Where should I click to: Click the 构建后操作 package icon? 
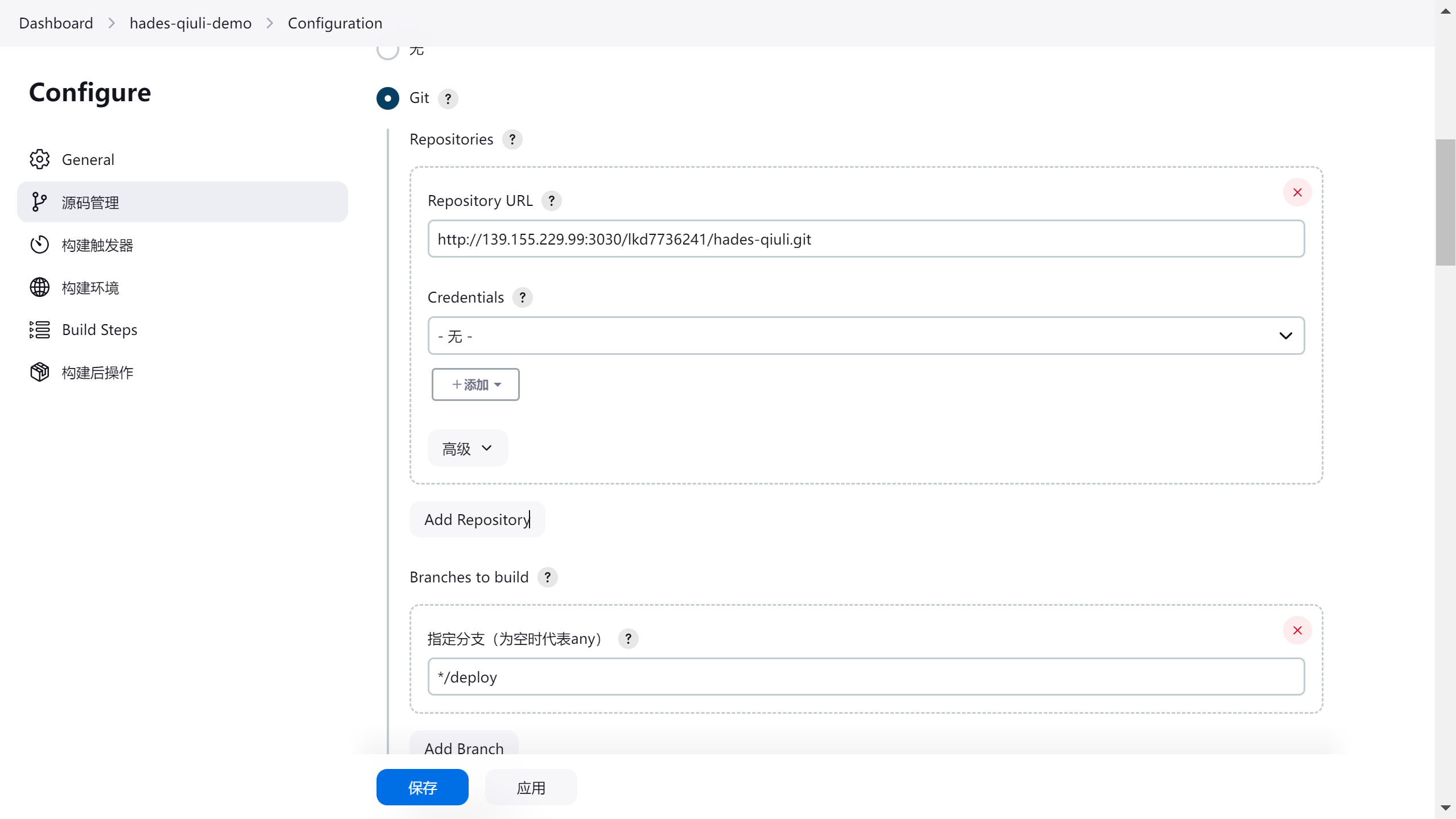[39, 373]
